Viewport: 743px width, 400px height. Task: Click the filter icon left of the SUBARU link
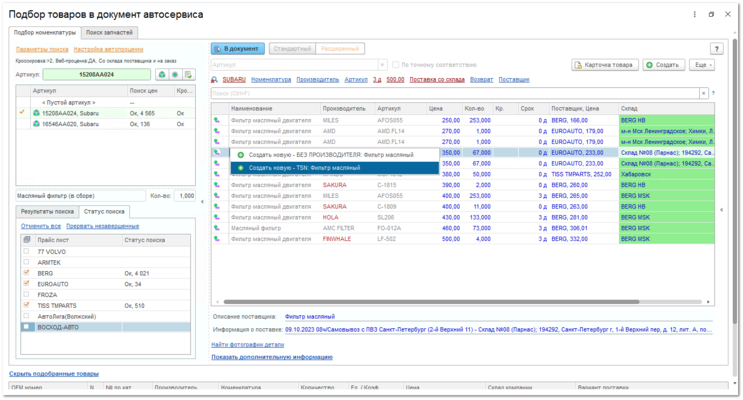215,80
